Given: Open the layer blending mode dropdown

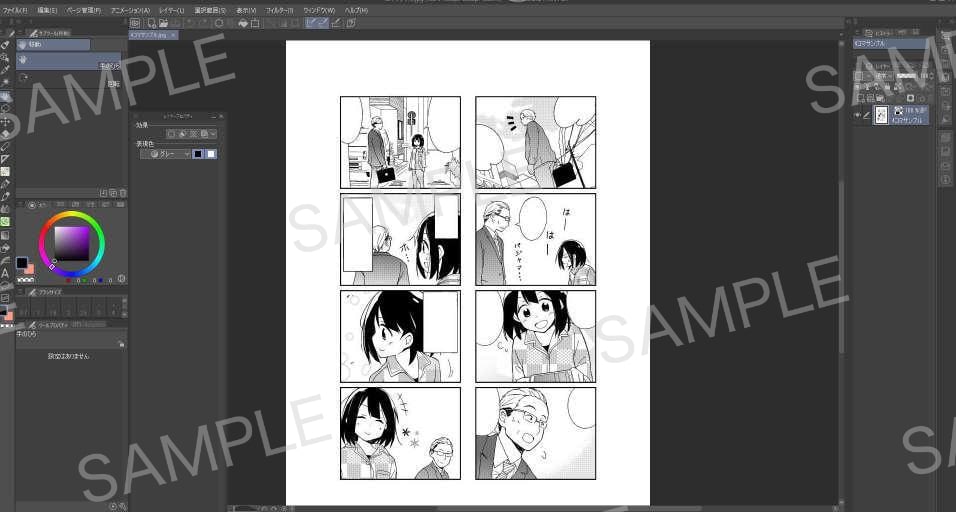Looking at the screenshot, I should (x=882, y=76).
